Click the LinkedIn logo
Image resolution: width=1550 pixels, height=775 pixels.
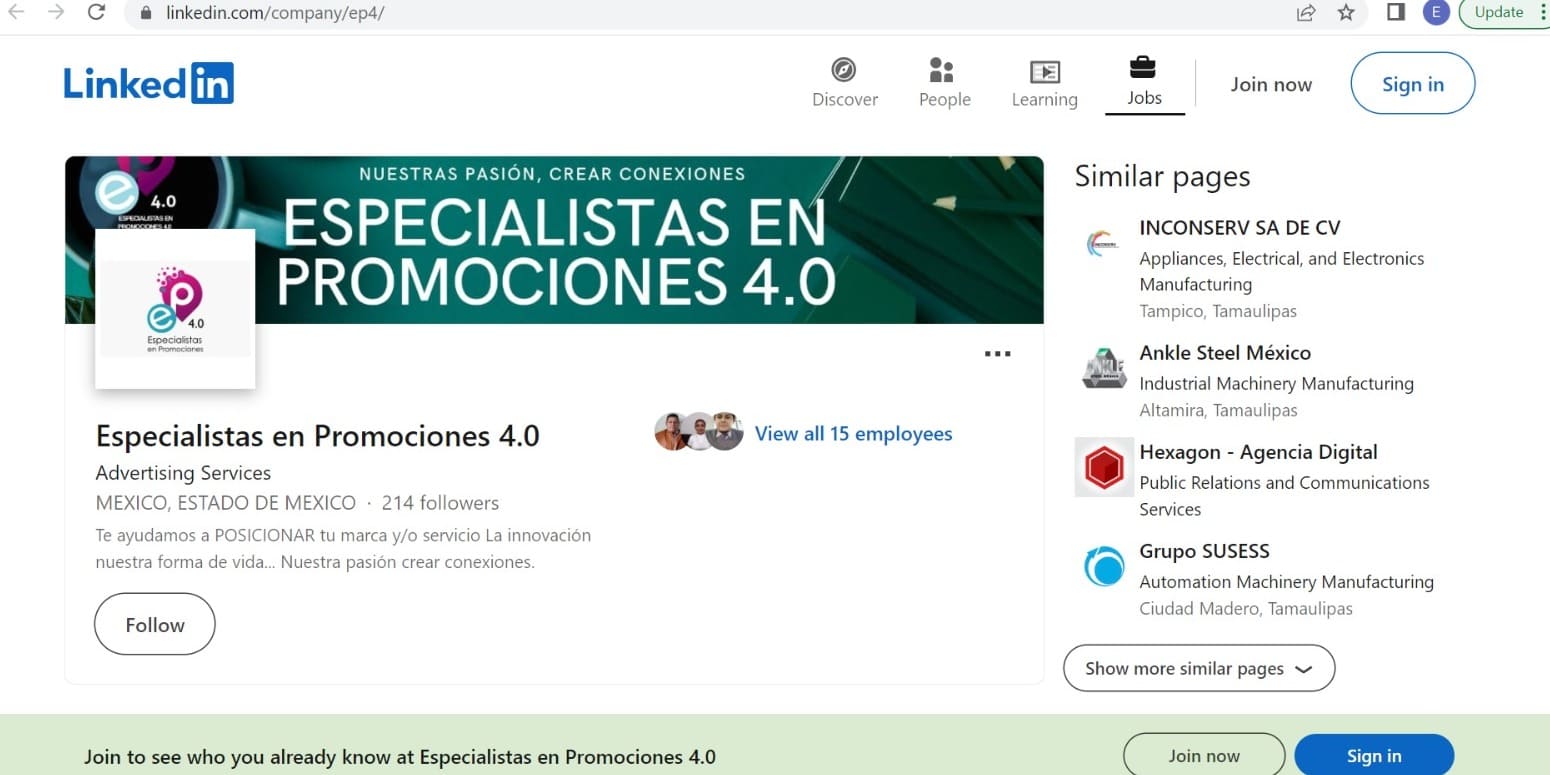pyautogui.click(x=148, y=83)
